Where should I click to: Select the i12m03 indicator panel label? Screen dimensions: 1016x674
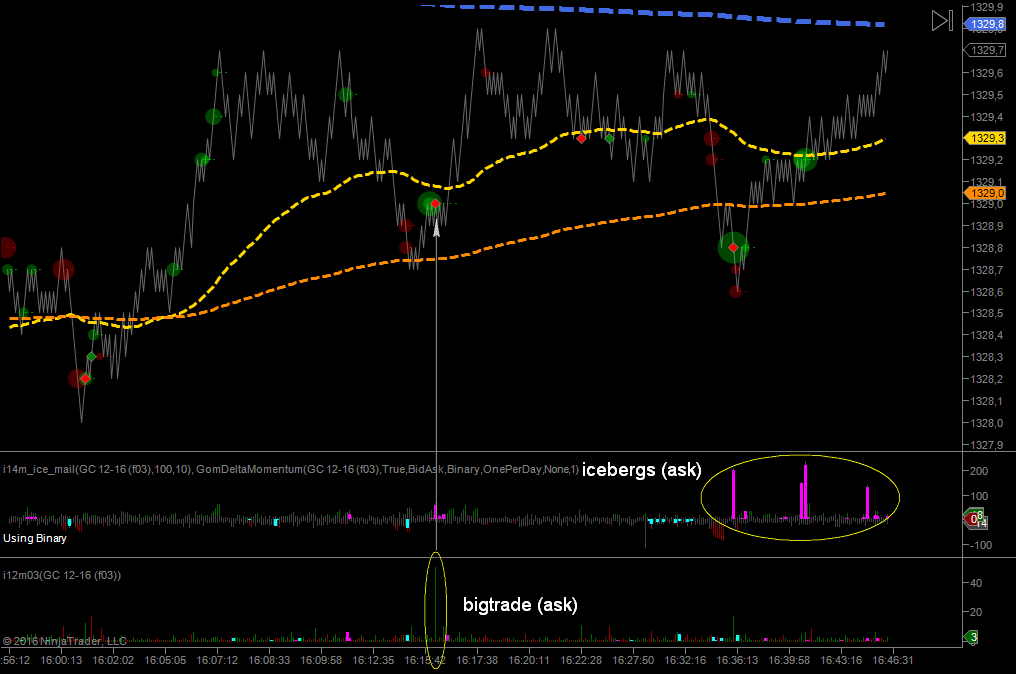click(x=62, y=575)
